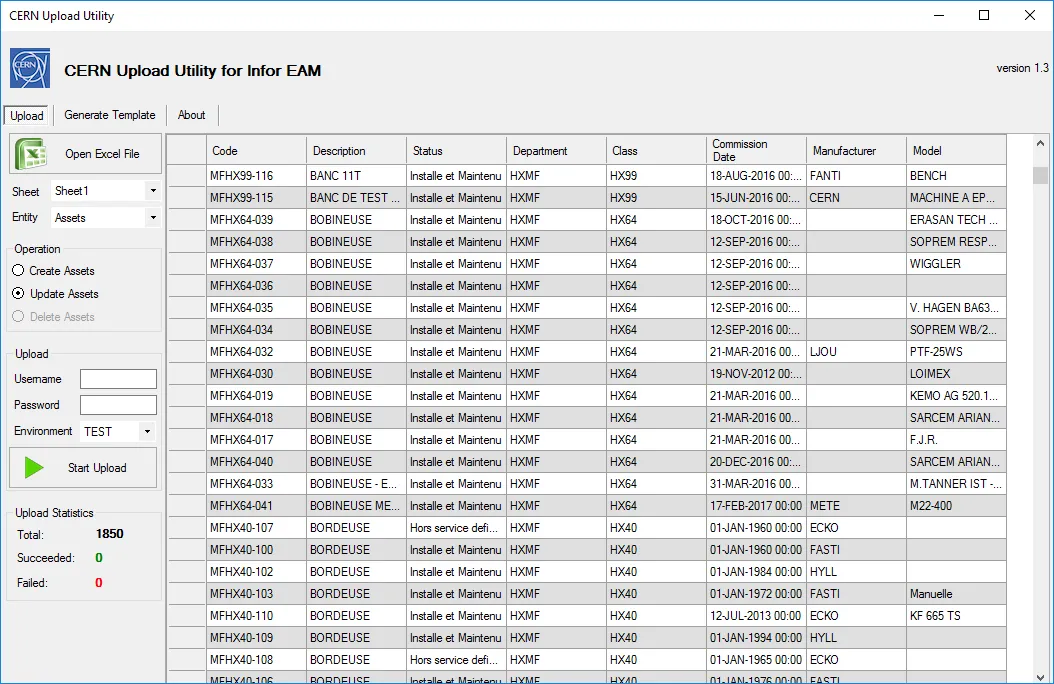Click the date cell 01-JAN-1994 00:00
The image size is (1054, 684).
point(756,638)
